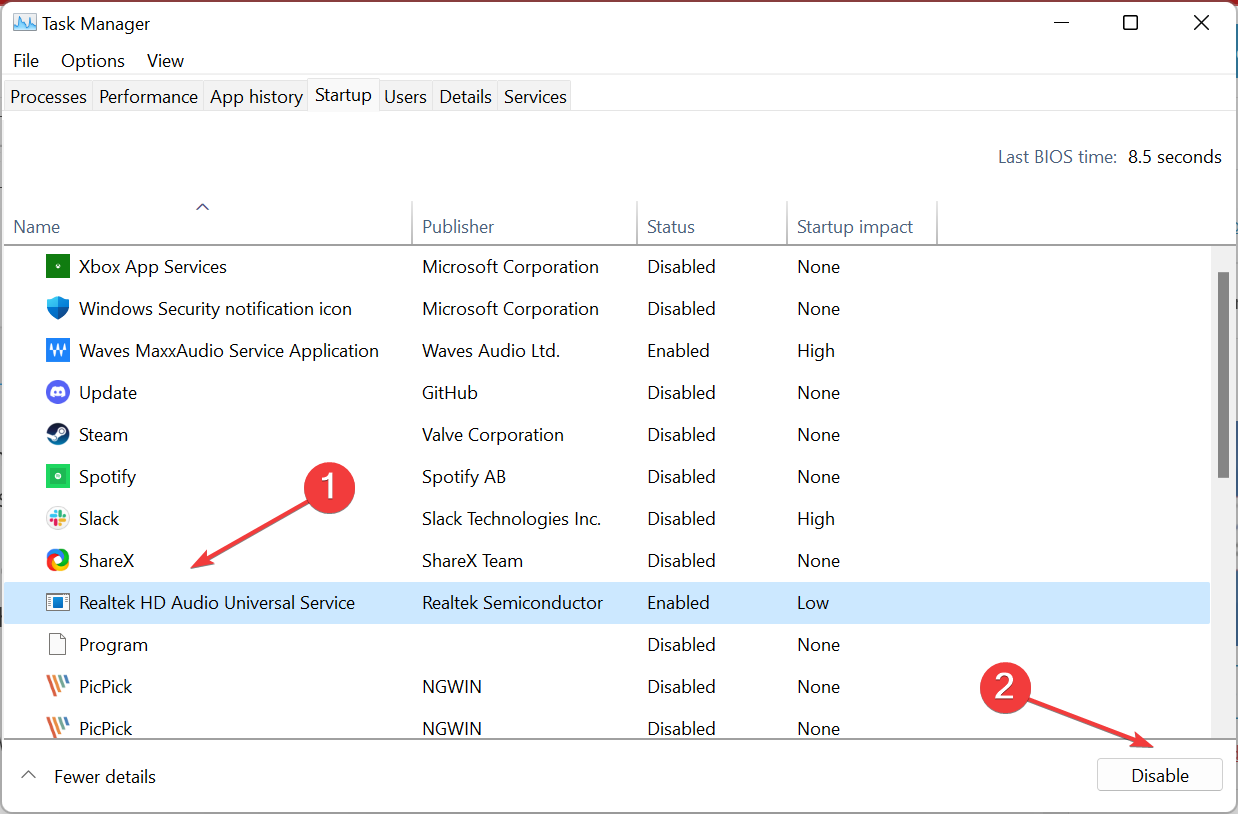Click the 8.5 seconds BIOS time value
This screenshot has width=1238, height=814.
pyautogui.click(x=1175, y=157)
